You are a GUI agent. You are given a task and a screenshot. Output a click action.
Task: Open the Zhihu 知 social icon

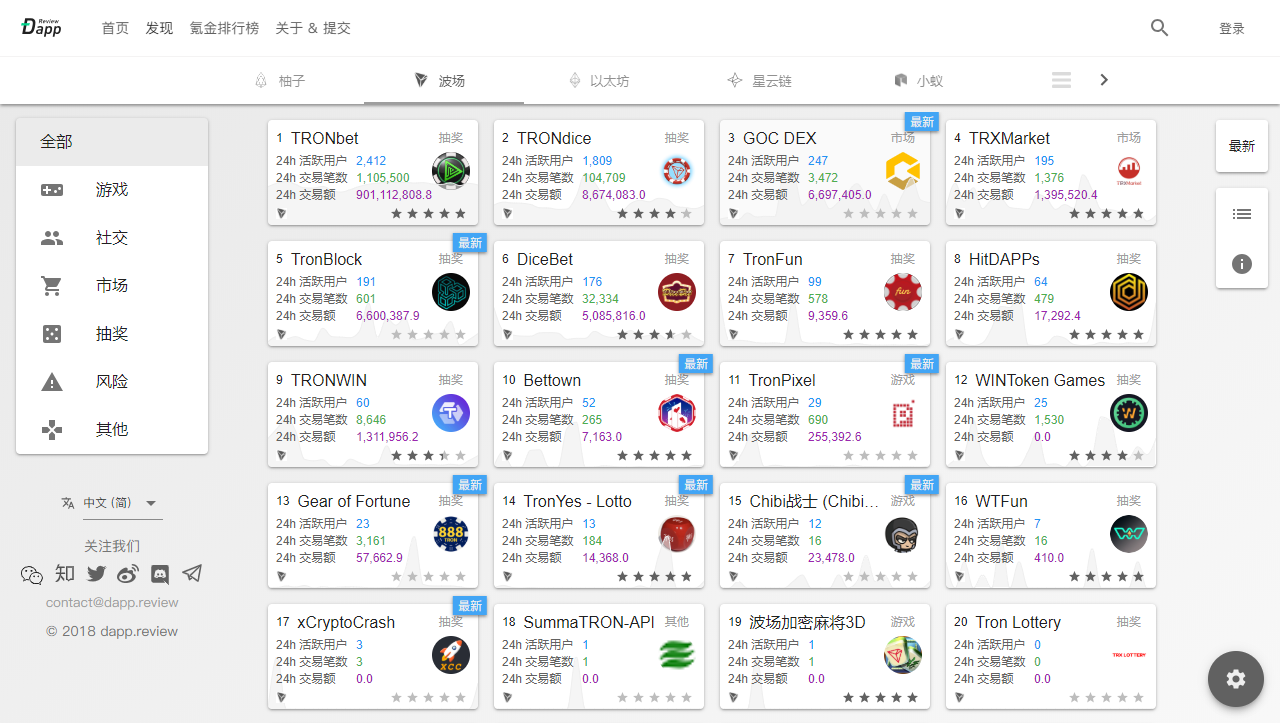click(x=65, y=573)
